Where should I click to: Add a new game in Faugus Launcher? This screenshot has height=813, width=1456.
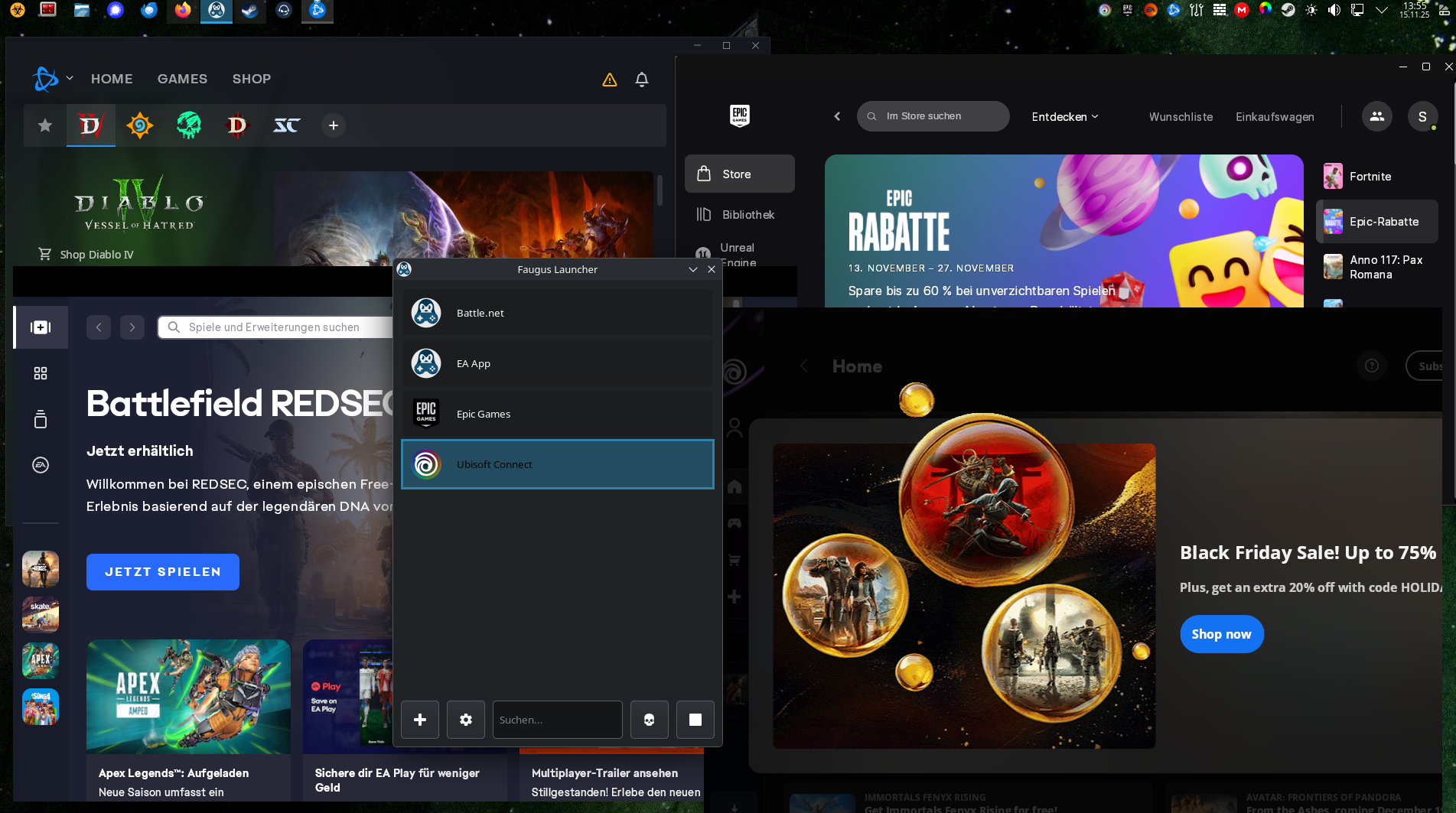pyautogui.click(x=420, y=720)
